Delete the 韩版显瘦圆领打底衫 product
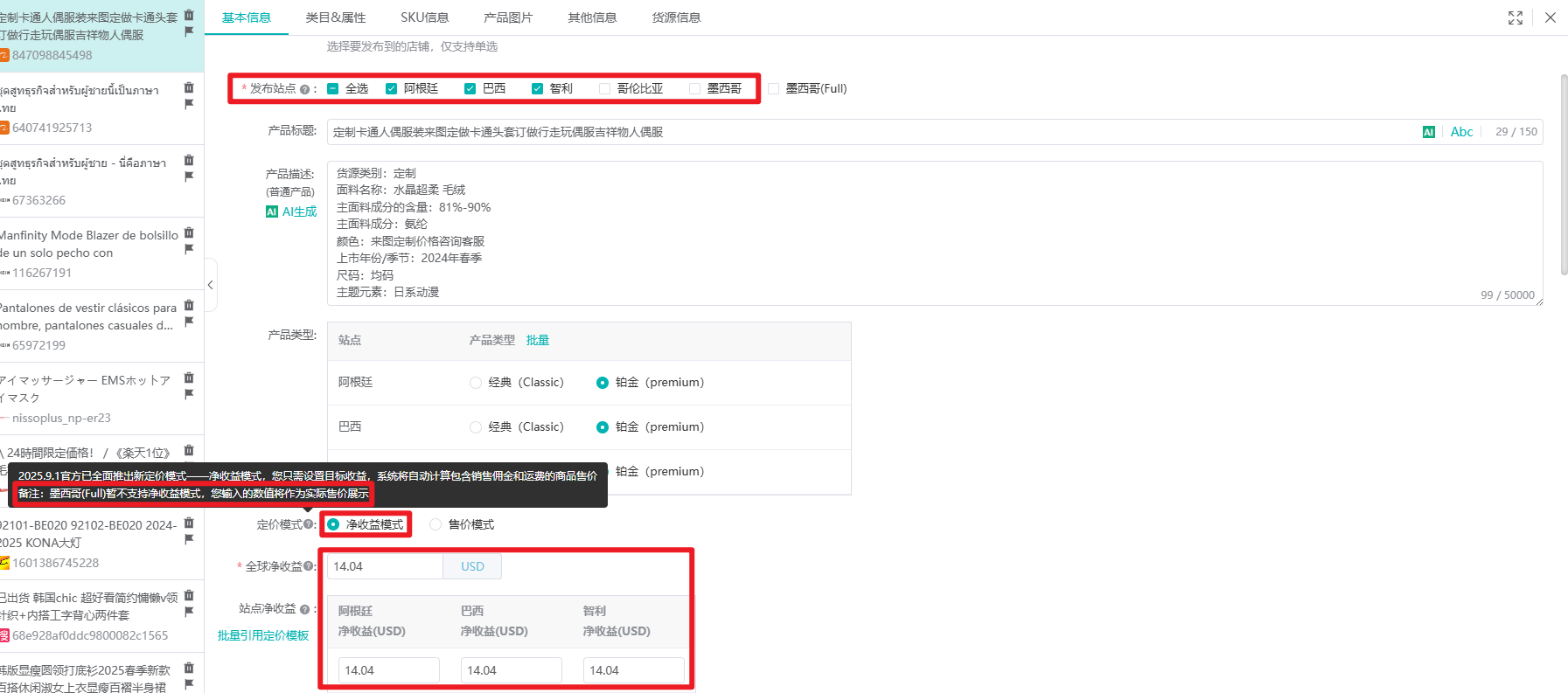Screen dimensions: 1568x693 pos(189,668)
